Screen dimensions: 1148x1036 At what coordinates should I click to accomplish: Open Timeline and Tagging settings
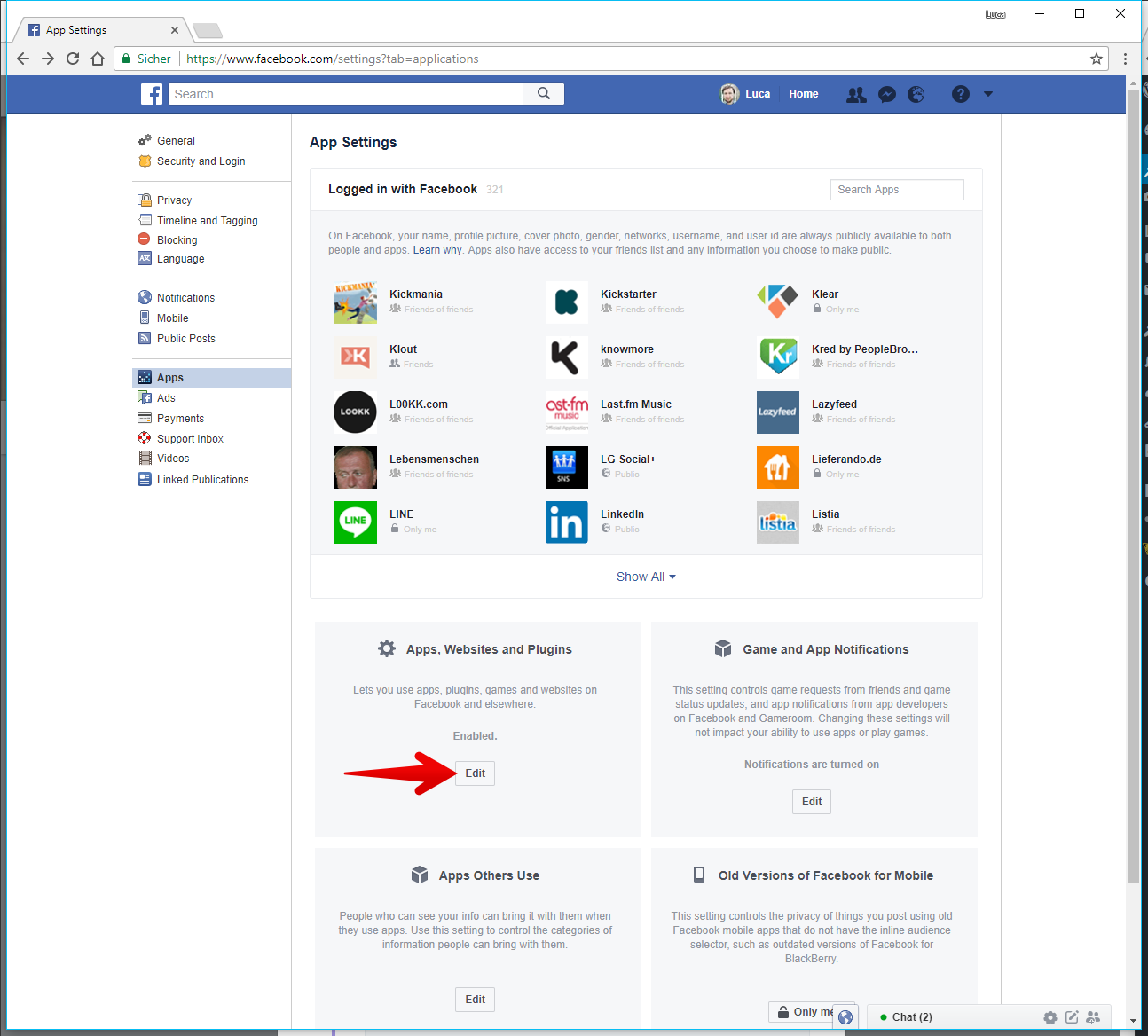207,221
